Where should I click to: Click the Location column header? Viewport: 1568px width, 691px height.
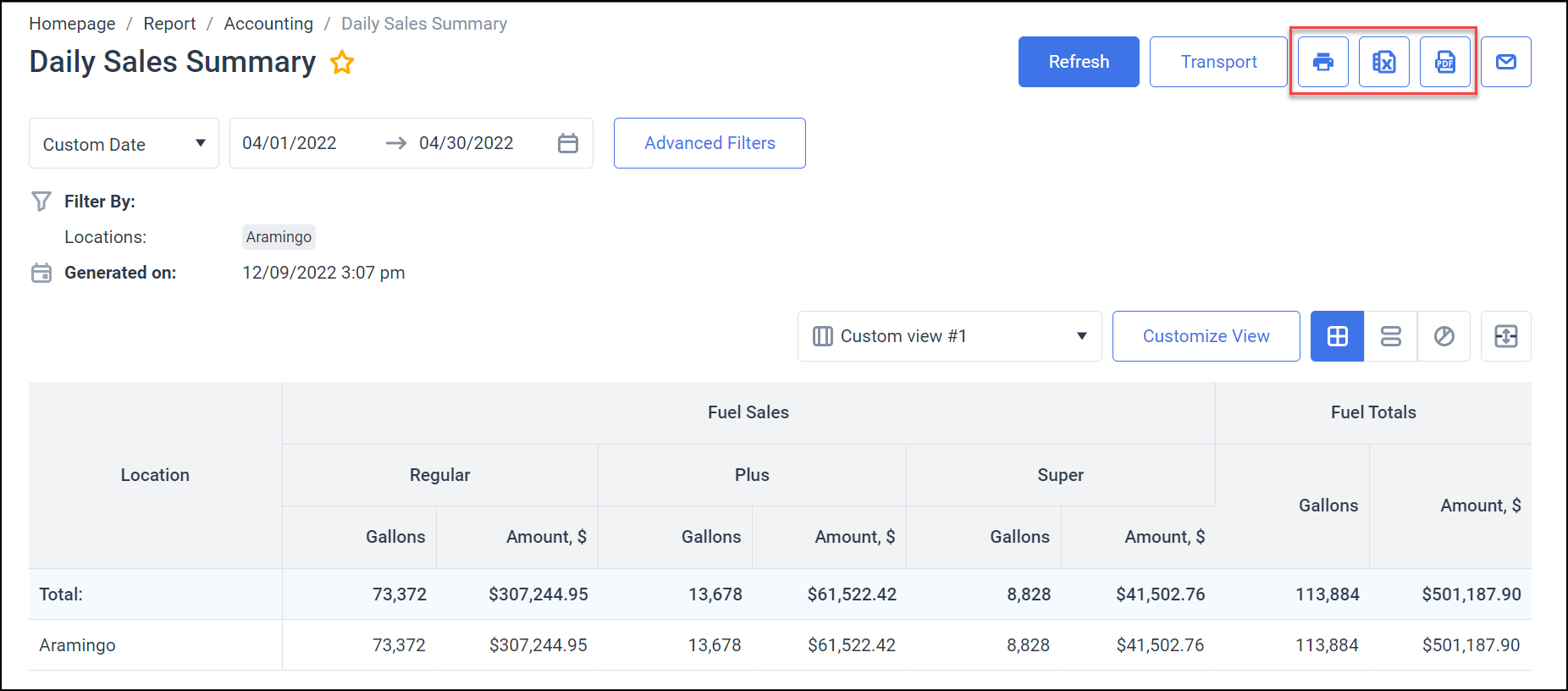pos(155,475)
